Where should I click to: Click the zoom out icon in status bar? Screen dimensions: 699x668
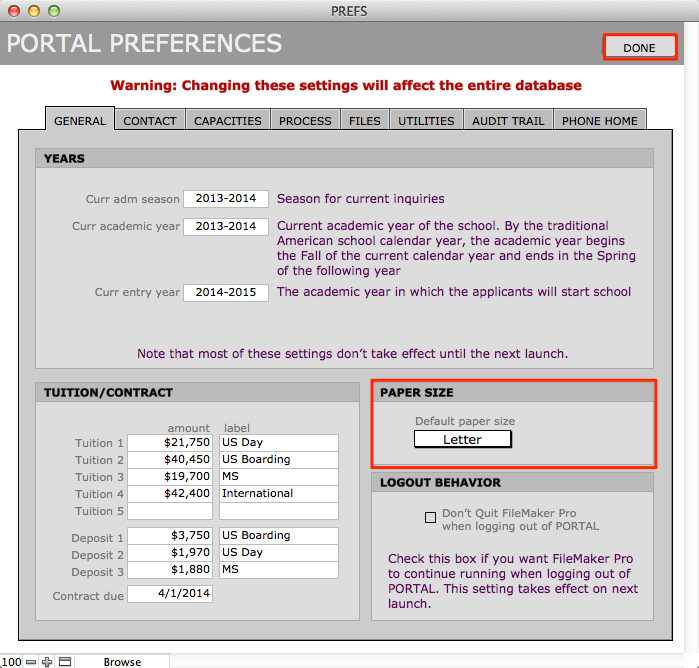coord(31,662)
